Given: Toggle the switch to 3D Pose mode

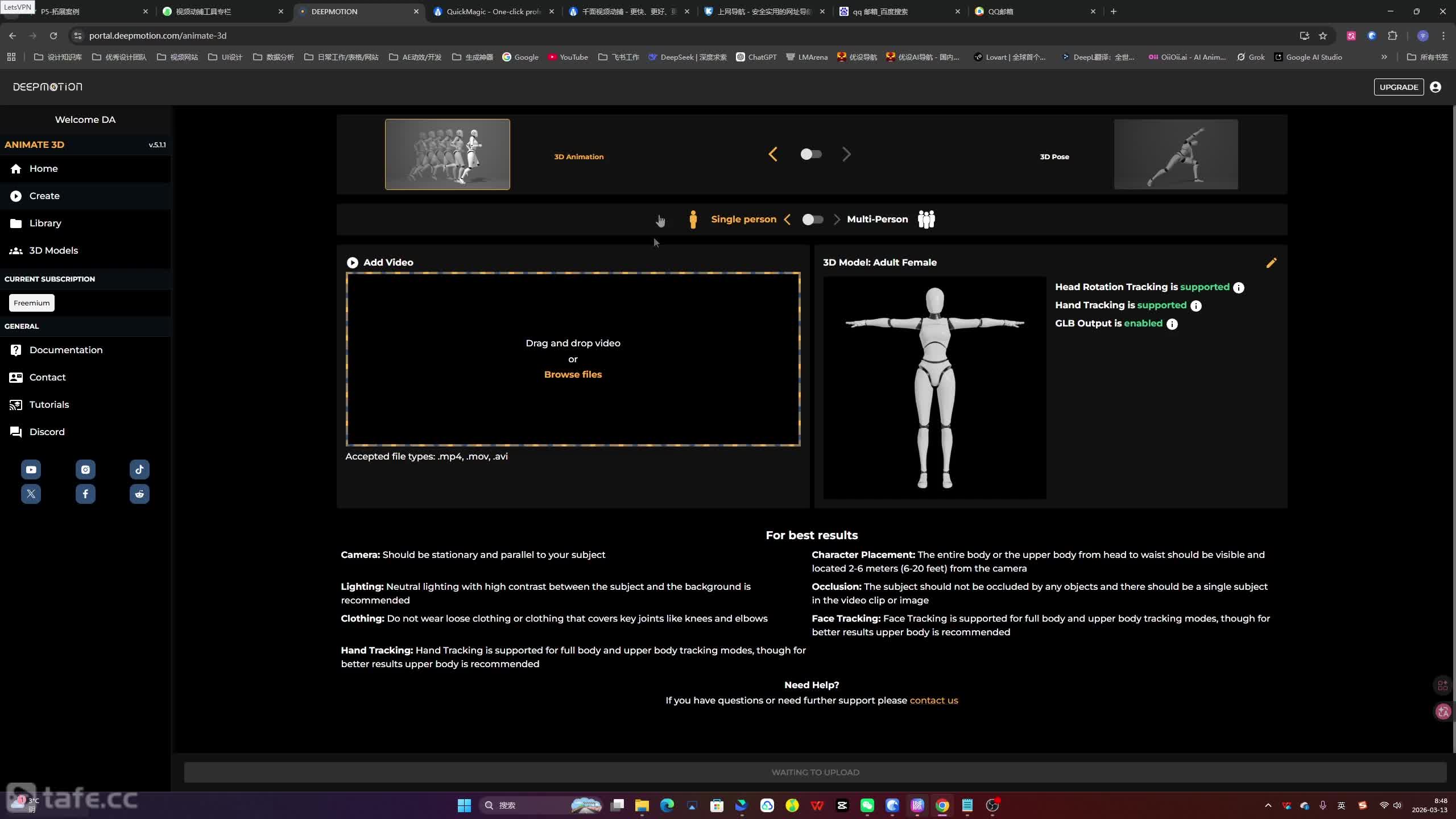Looking at the screenshot, I should point(812,154).
